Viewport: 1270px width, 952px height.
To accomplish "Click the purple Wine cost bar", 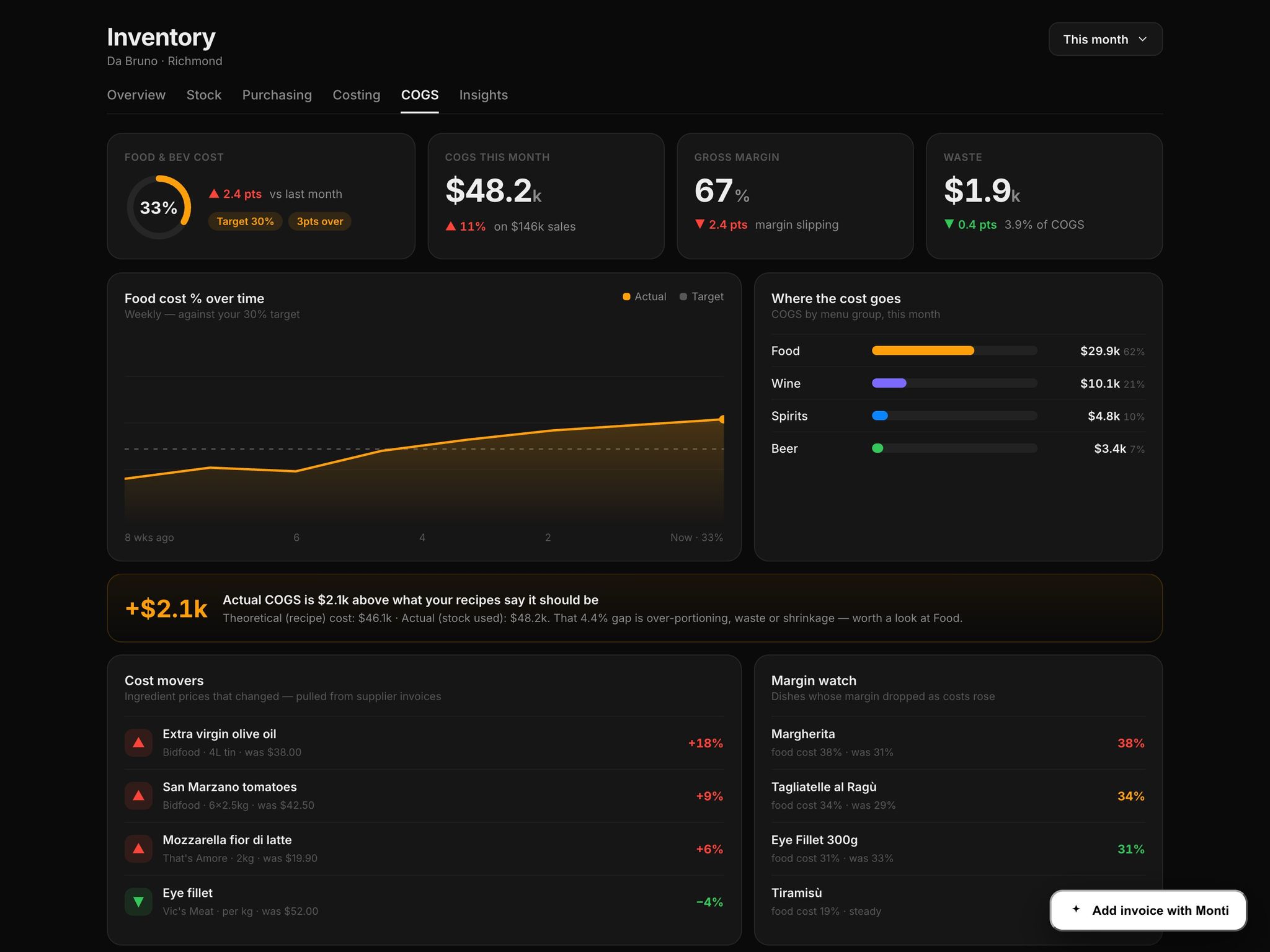I will (889, 383).
